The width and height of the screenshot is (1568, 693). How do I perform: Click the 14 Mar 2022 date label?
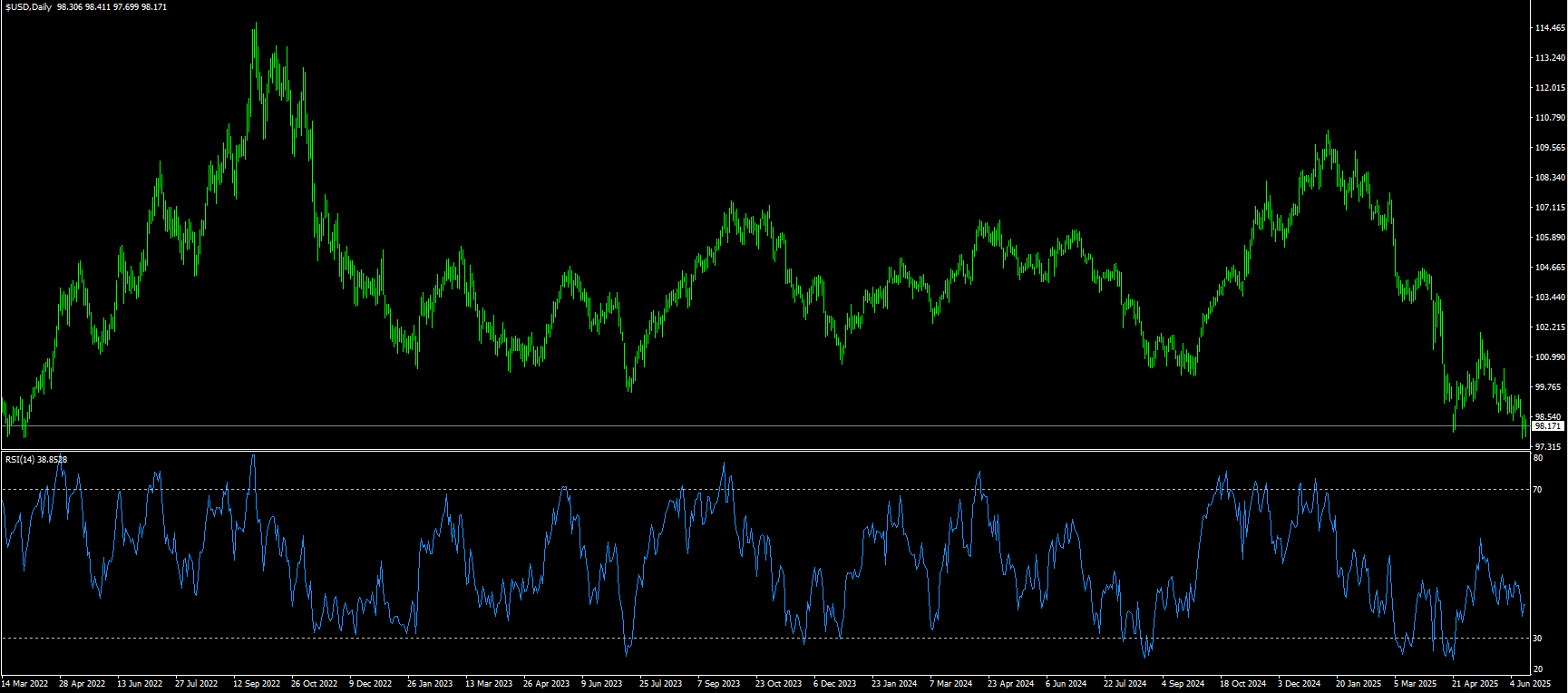click(24, 684)
